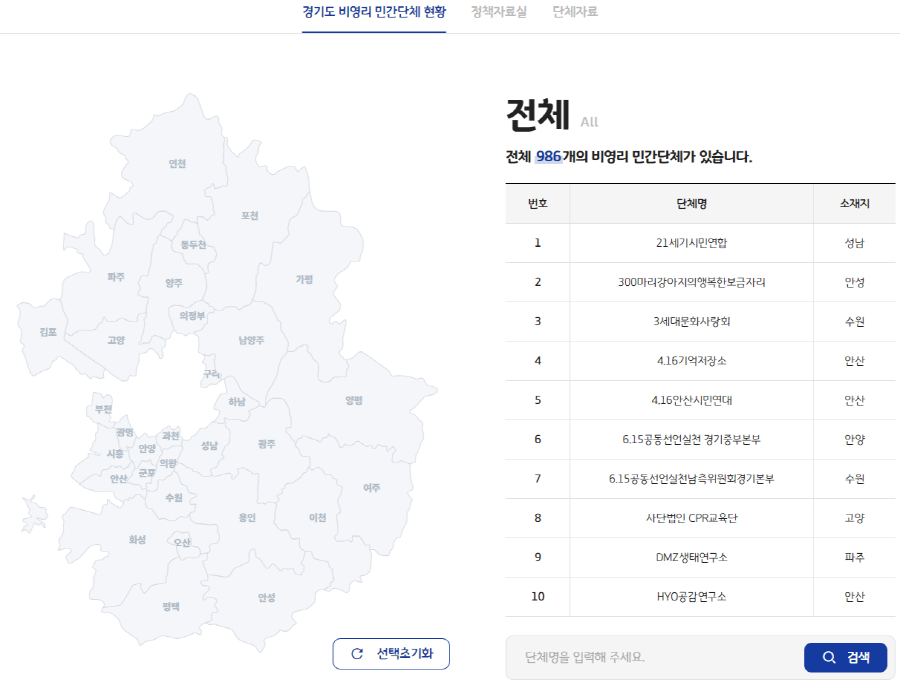Select 수원 region on the map
The image size is (900, 681).
pyautogui.click(x=174, y=497)
